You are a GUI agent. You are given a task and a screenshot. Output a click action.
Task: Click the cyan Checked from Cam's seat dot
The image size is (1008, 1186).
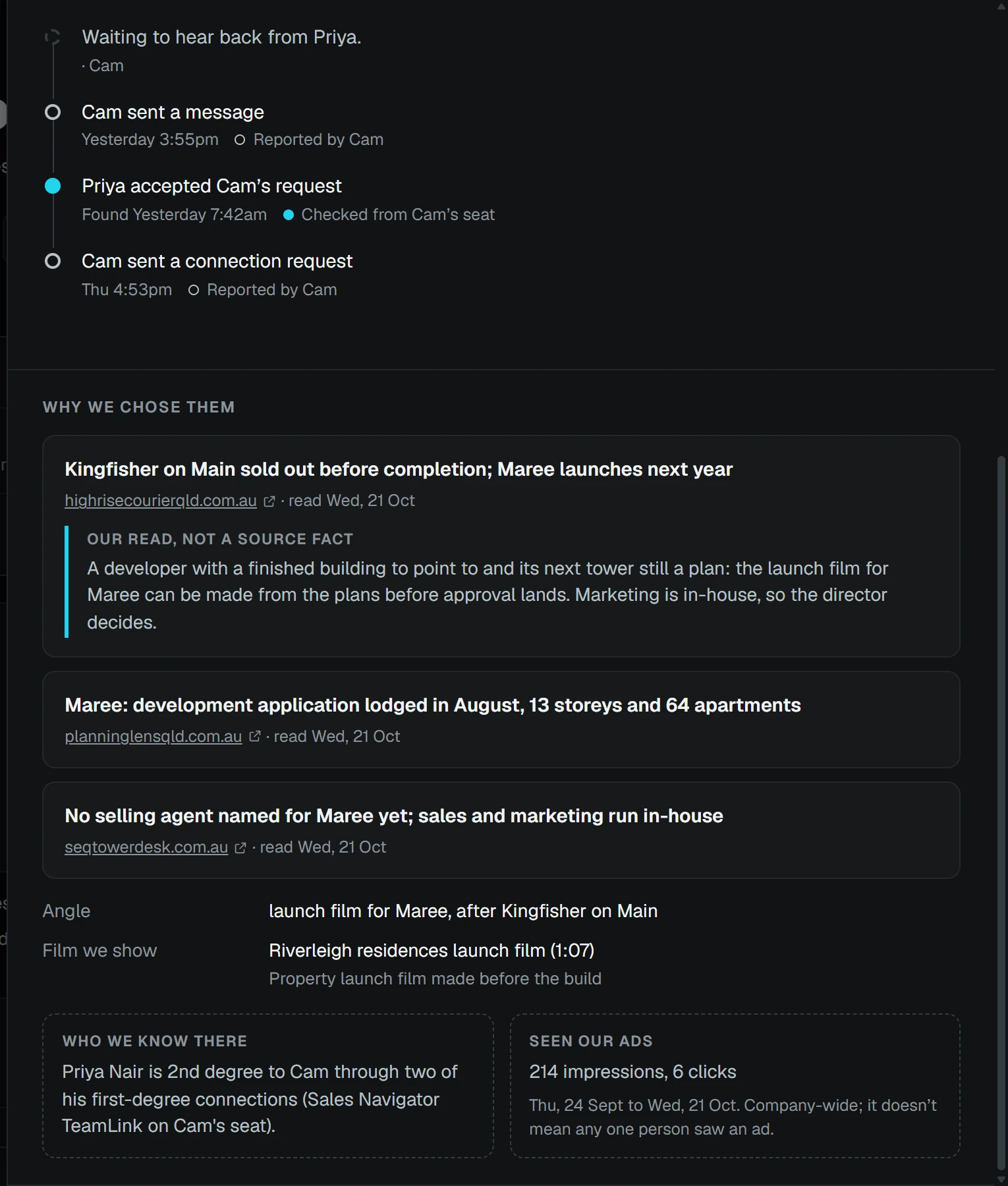tap(288, 215)
